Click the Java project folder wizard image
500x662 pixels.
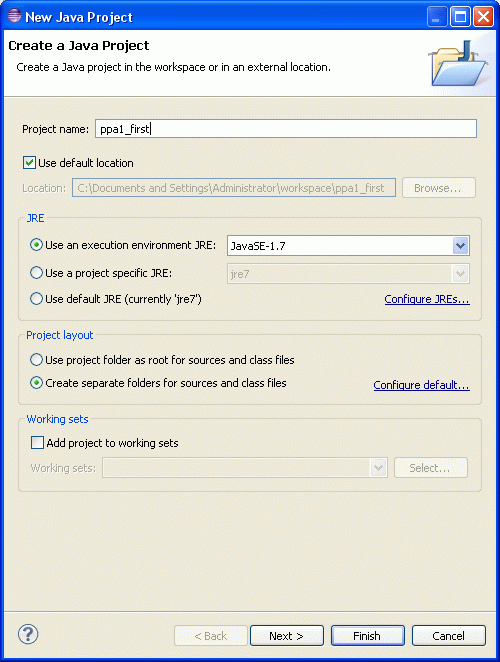(459, 63)
